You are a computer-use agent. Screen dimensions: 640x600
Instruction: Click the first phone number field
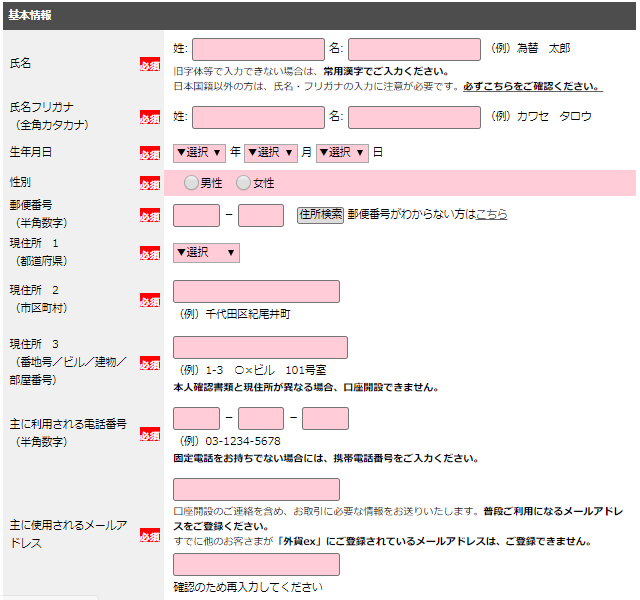[x=196, y=418]
